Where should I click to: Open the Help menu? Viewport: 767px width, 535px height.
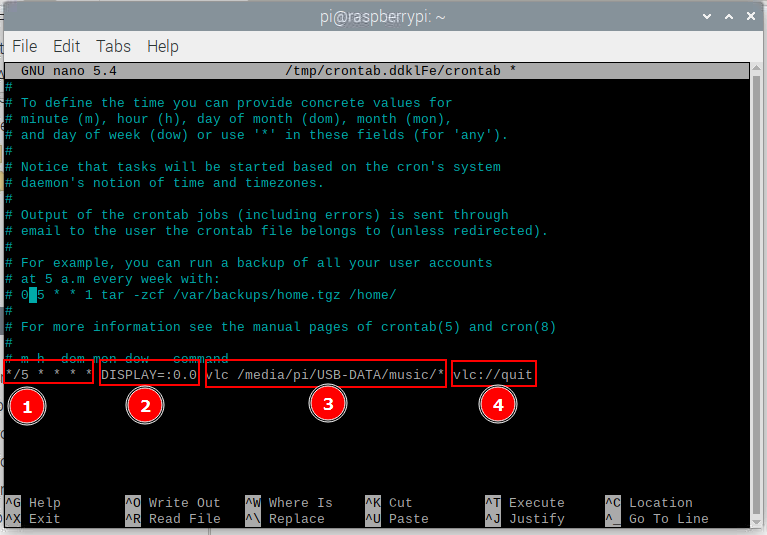(x=162, y=46)
